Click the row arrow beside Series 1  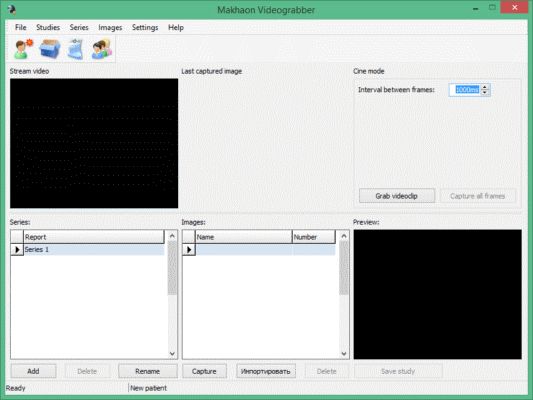click(x=17, y=249)
